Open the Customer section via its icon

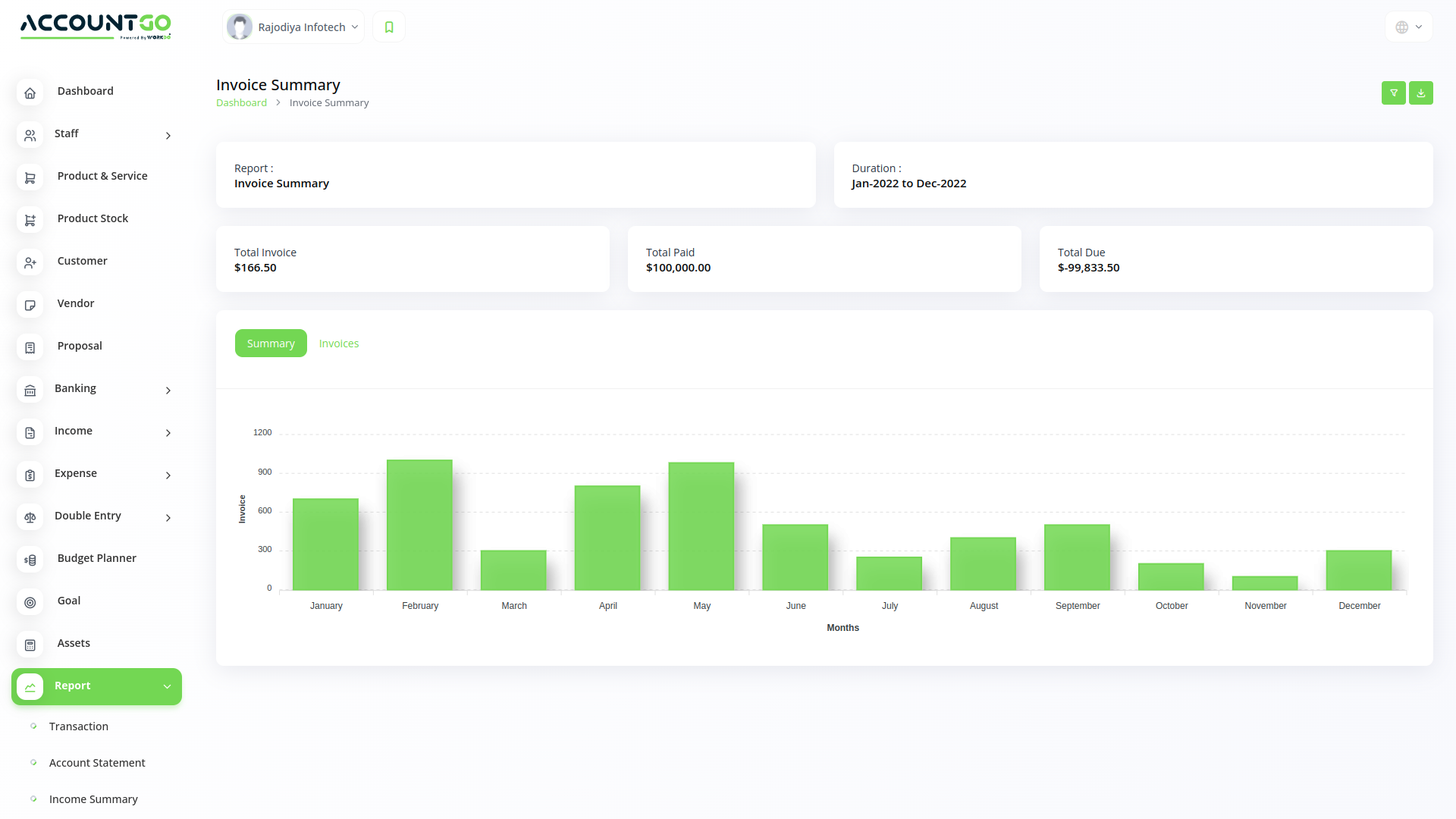[x=30, y=262]
